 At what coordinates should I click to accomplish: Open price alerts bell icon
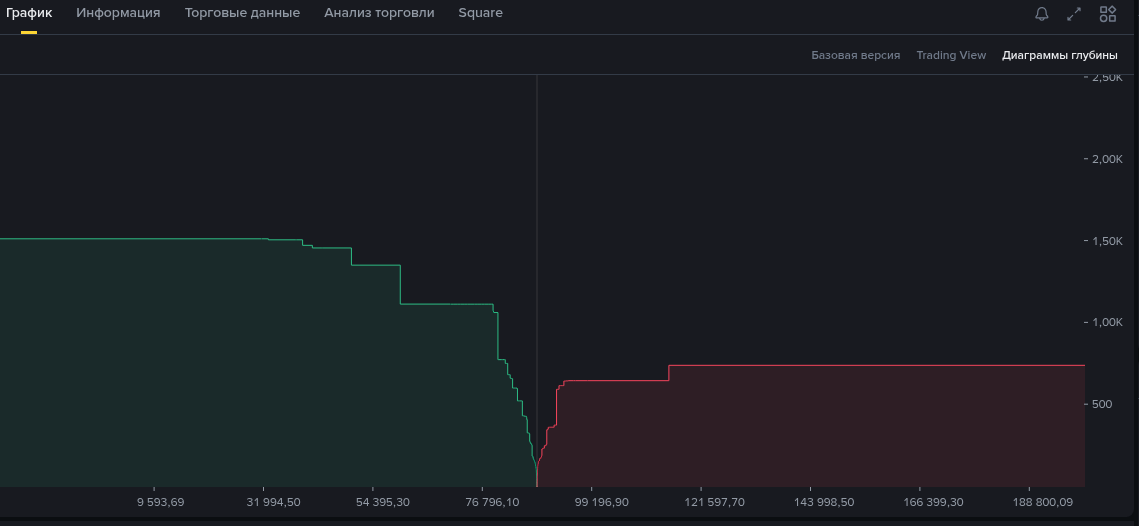1041,14
